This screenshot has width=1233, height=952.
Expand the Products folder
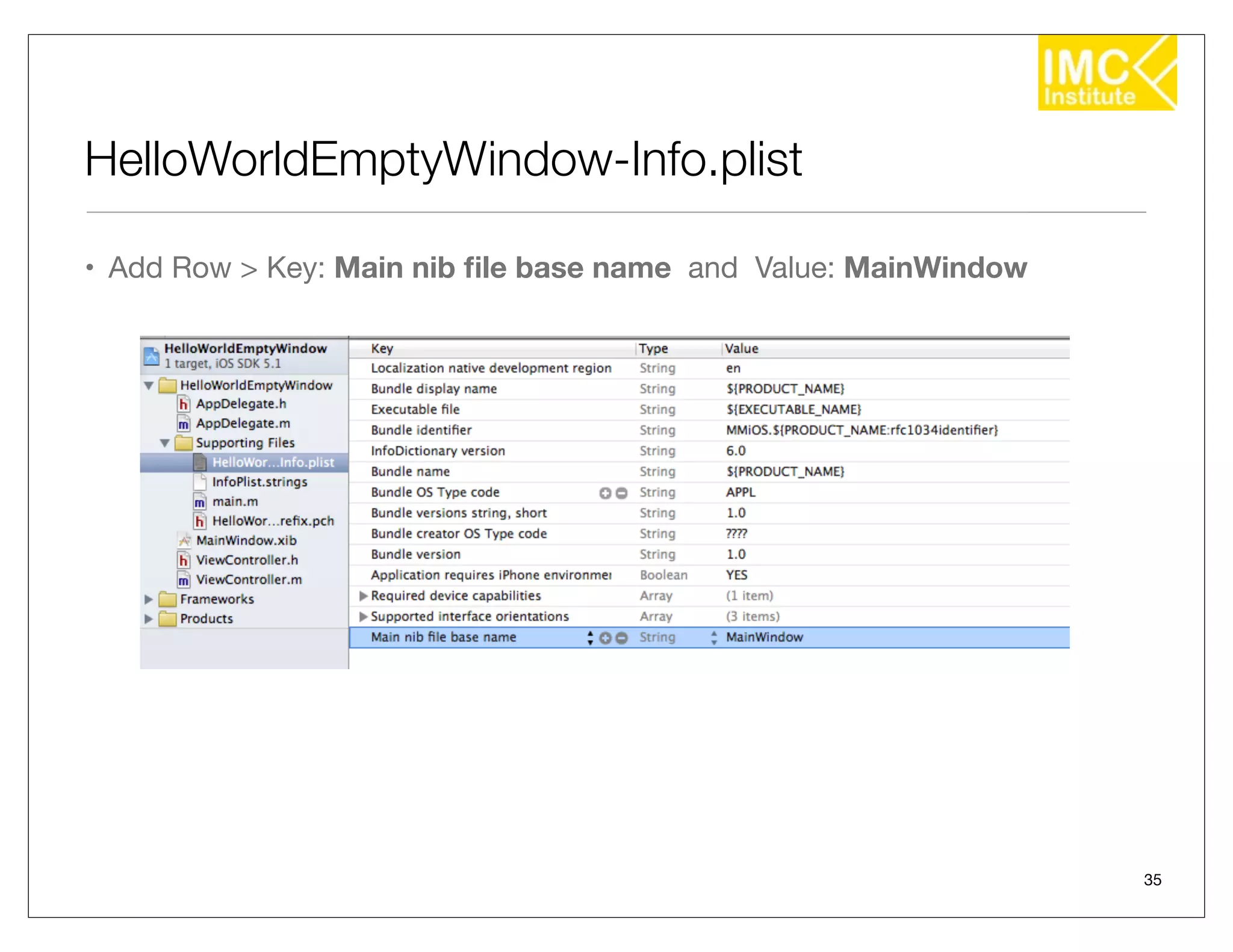[149, 619]
